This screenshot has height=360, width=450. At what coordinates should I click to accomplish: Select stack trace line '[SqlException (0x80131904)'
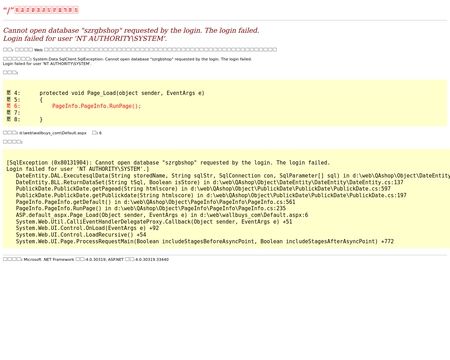click(168, 163)
